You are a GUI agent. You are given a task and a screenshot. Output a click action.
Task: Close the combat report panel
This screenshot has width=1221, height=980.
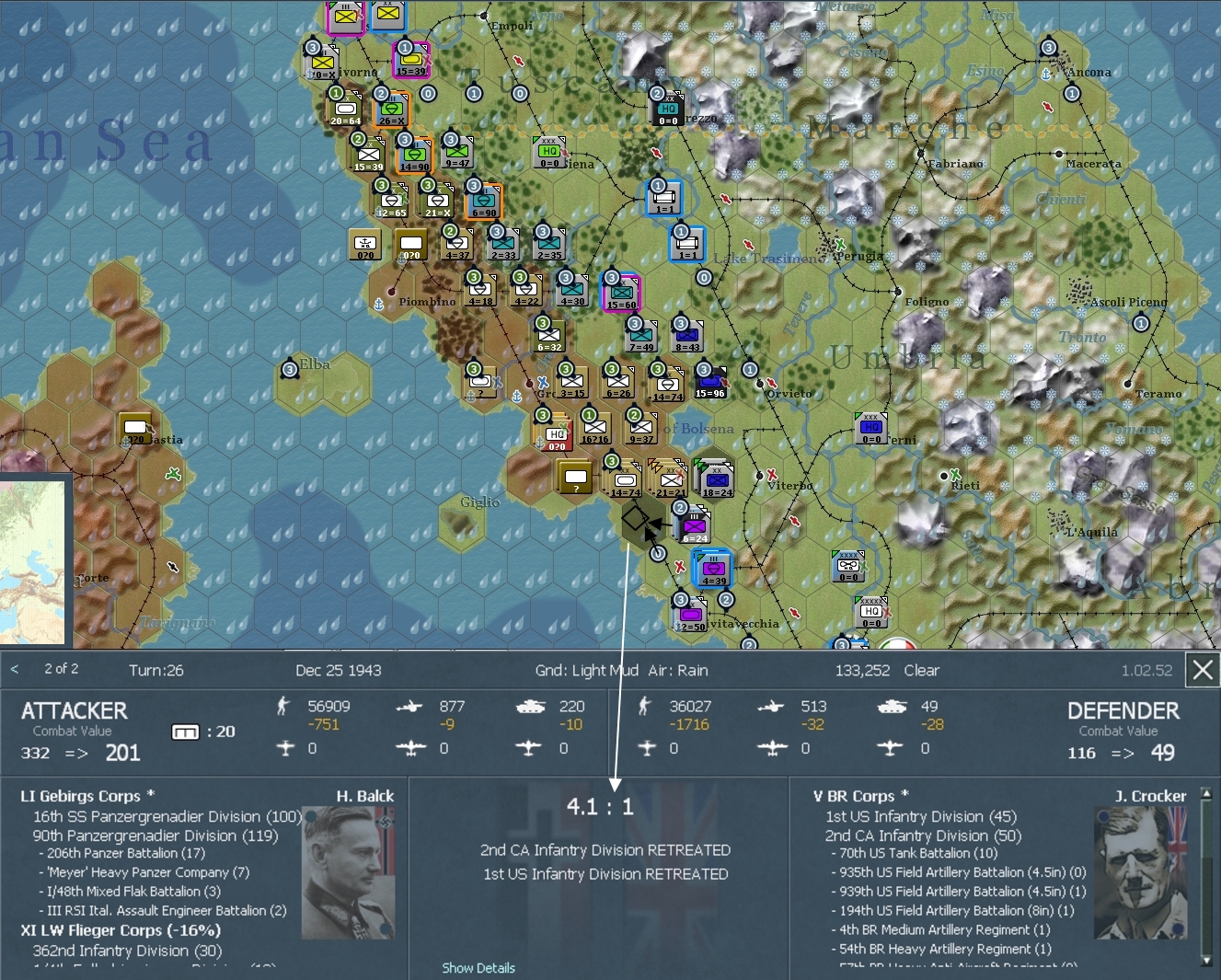coord(1203,670)
